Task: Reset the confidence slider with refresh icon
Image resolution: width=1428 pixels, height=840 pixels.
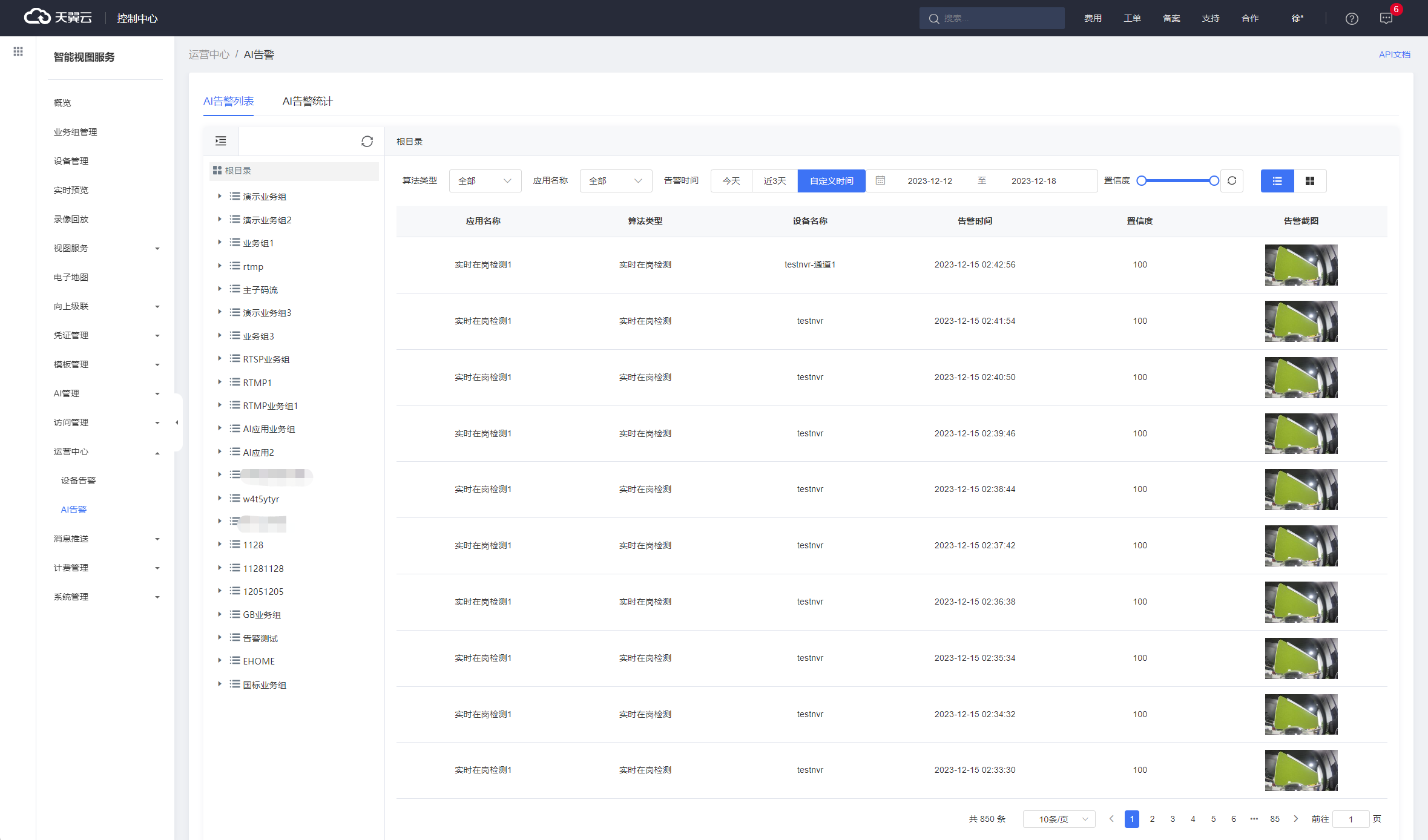Action: tap(1232, 181)
